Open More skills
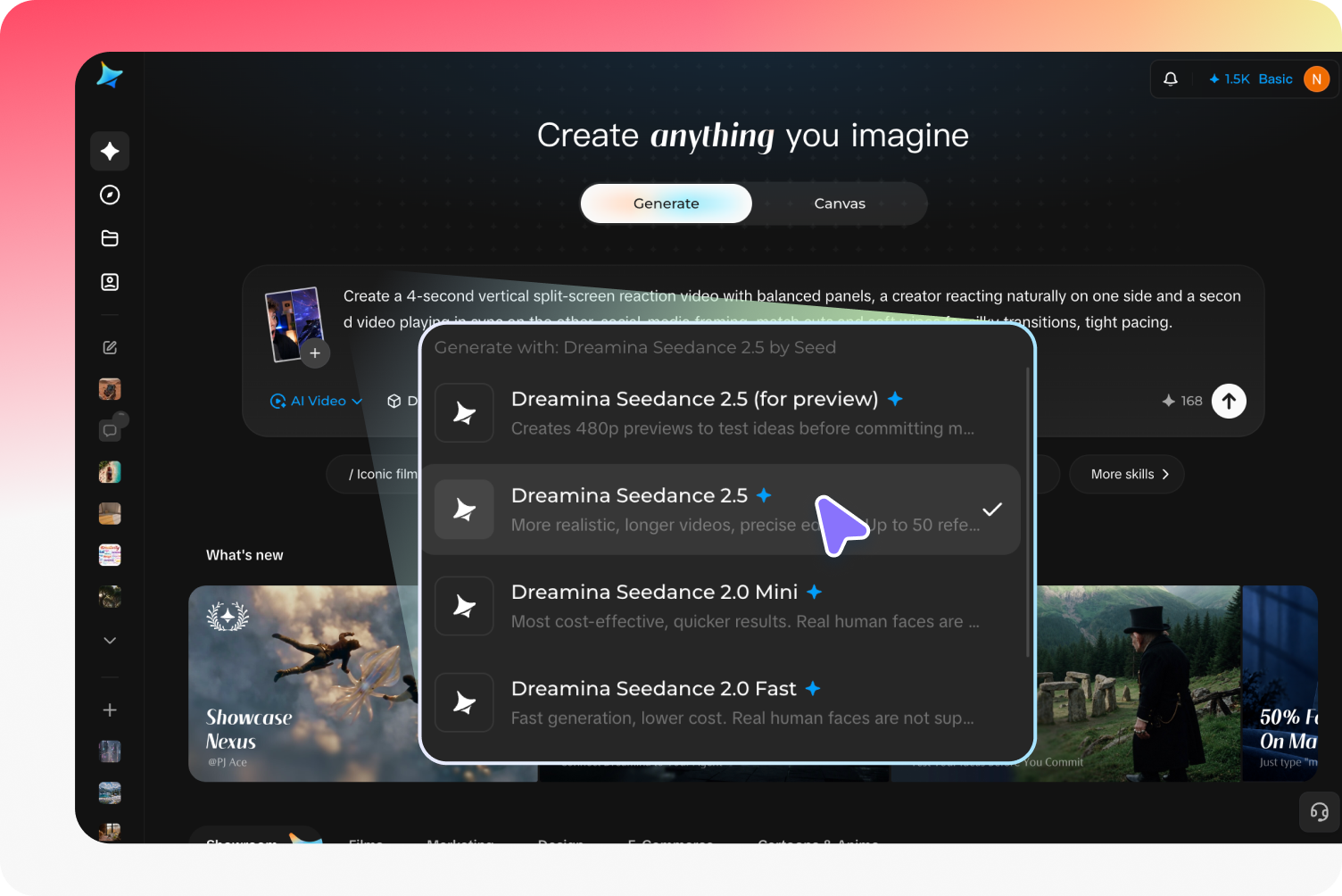 click(1126, 474)
